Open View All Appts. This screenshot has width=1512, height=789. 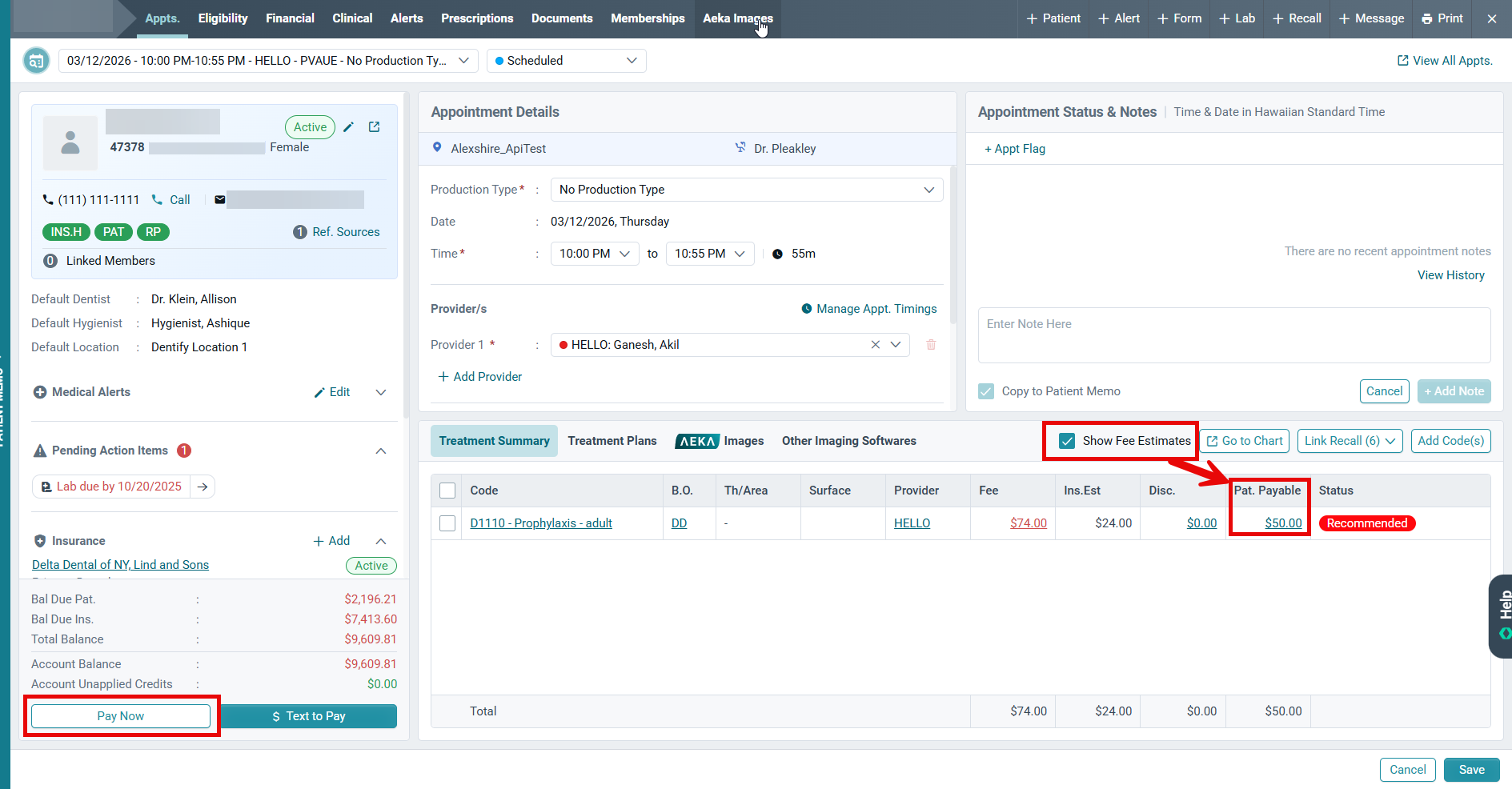pyautogui.click(x=1445, y=61)
